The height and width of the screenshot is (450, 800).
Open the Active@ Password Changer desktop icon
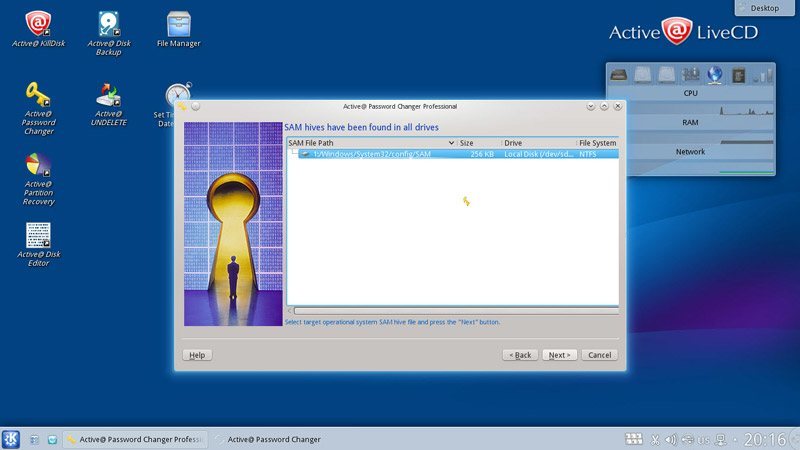(38, 95)
